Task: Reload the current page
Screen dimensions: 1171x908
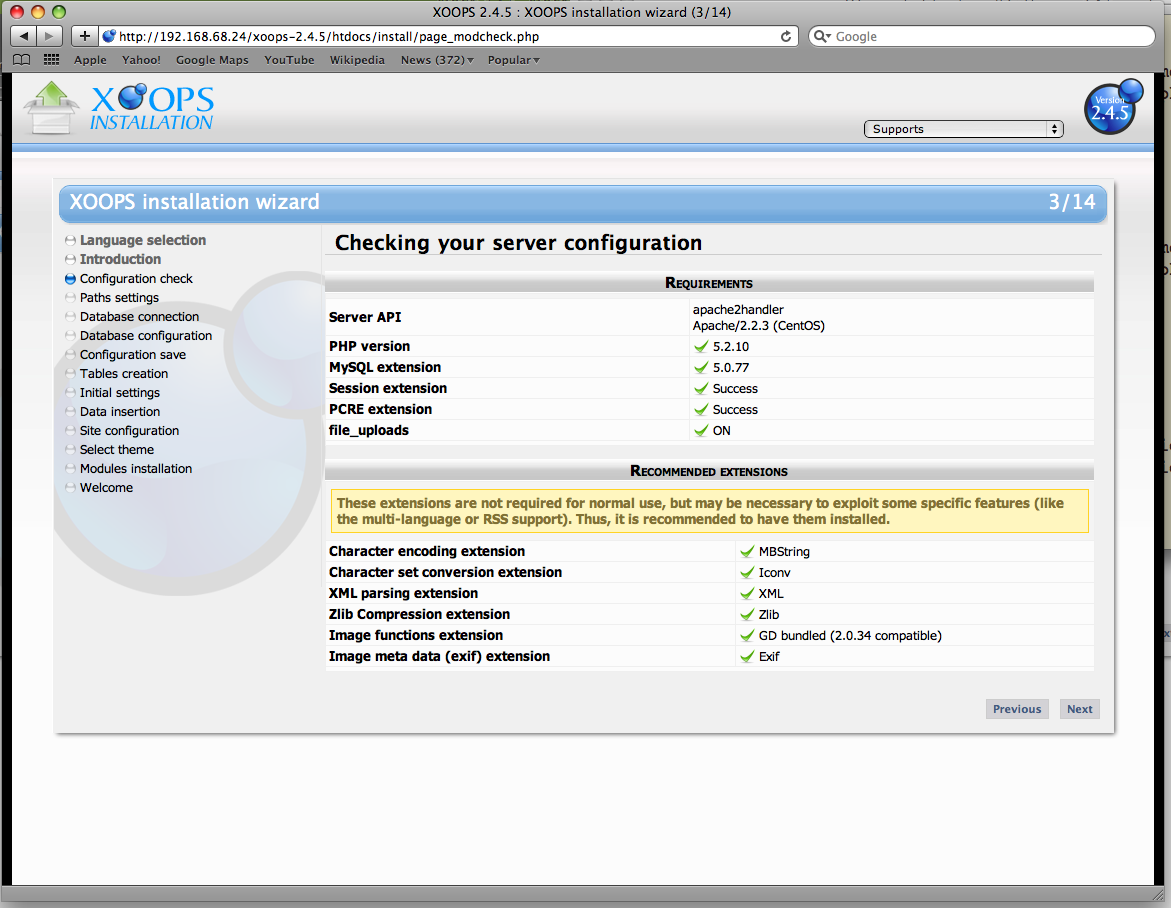Action: point(786,36)
